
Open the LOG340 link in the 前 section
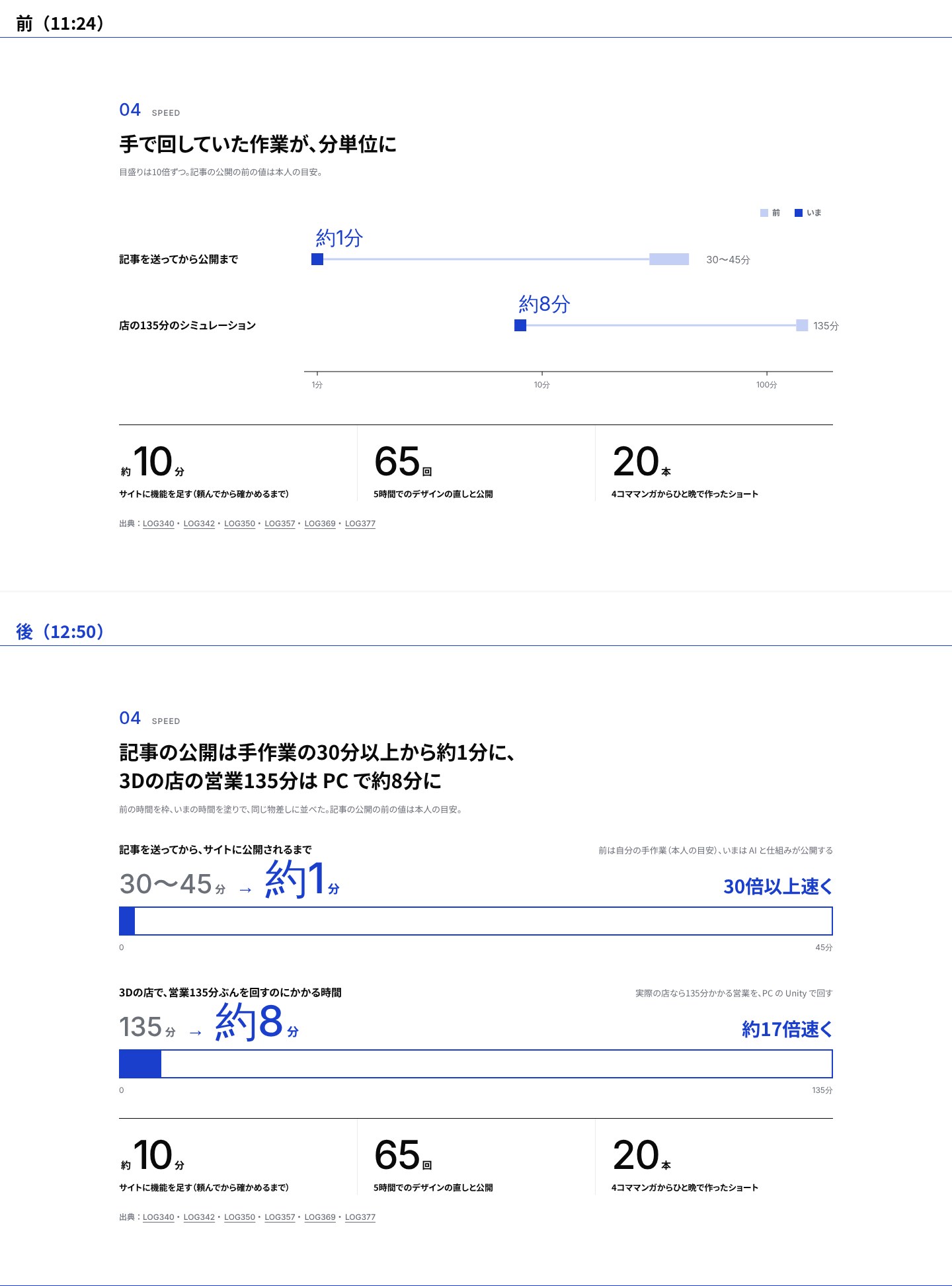pos(159,524)
